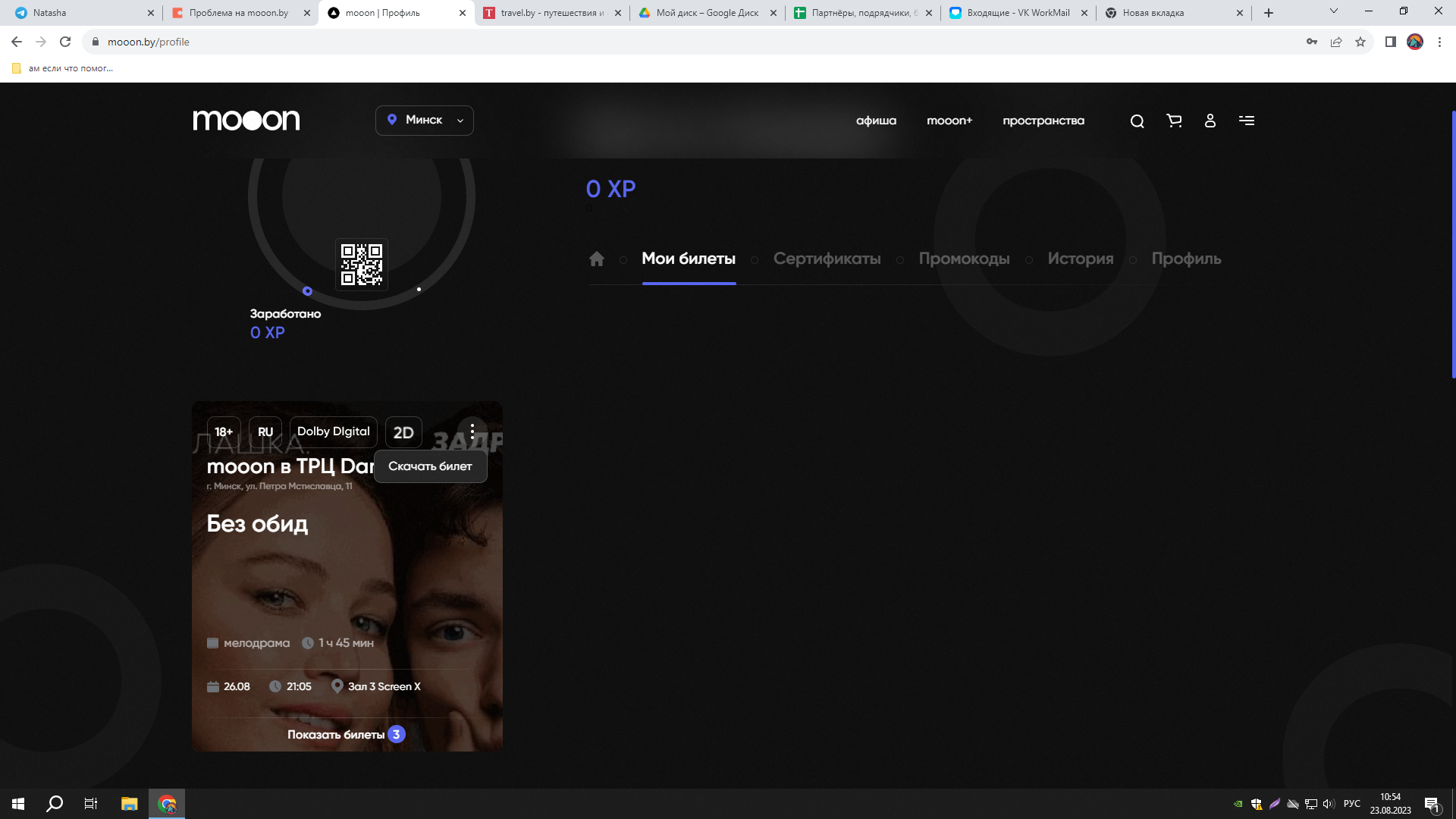The width and height of the screenshot is (1456, 819).
Task: Click the page vertical scrollbar
Action: point(1452,243)
